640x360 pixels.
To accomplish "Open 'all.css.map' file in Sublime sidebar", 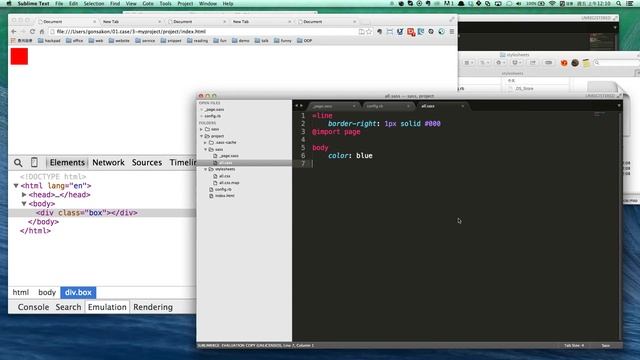I will point(228,183).
